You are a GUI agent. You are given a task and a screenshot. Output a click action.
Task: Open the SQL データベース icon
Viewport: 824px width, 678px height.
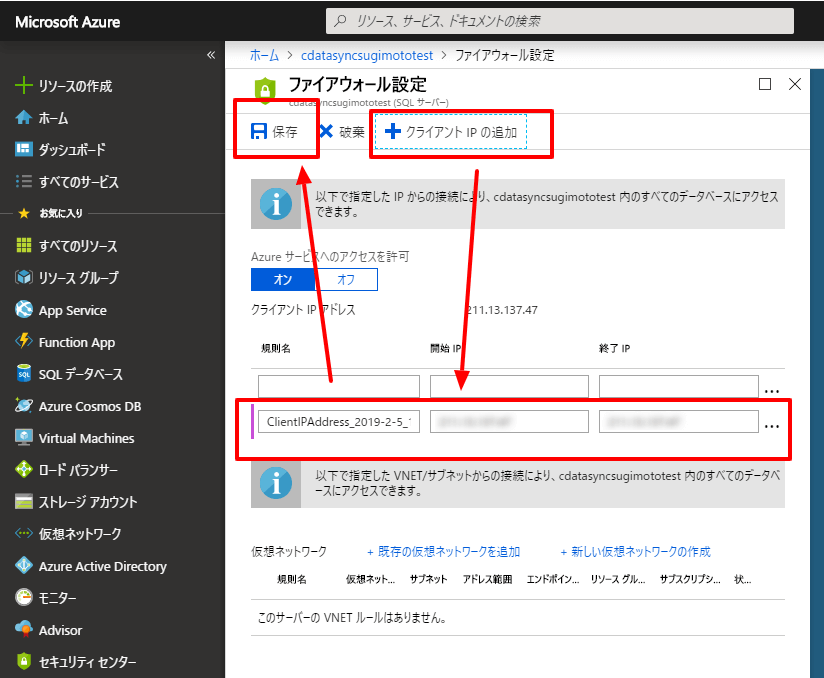[x=23, y=374]
